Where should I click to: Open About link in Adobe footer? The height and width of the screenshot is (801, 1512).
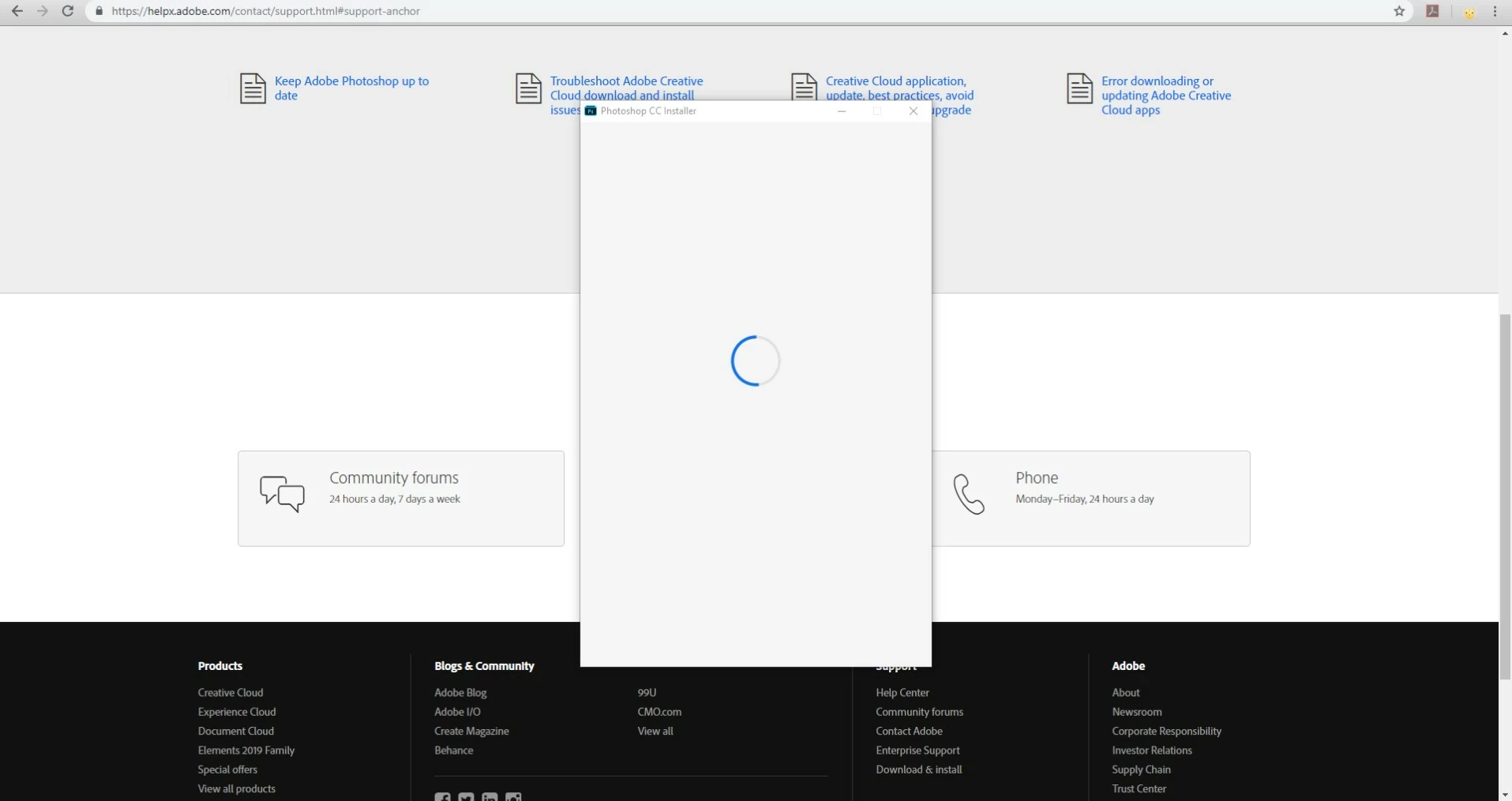pos(1126,693)
